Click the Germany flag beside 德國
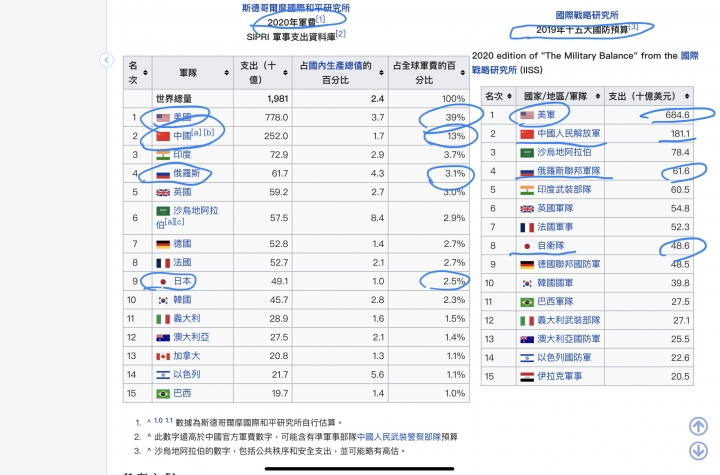The height and width of the screenshot is (475, 720). (x=163, y=244)
